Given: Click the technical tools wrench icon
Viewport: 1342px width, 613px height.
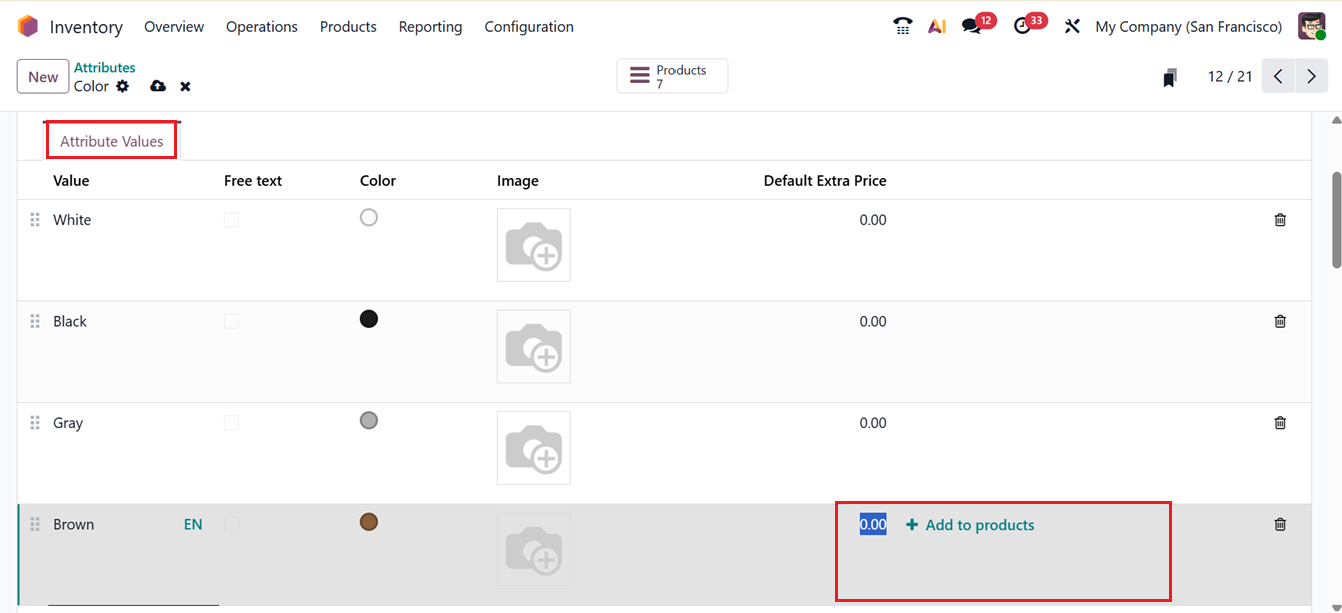Looking at the screenshot, I should coord(1071,25).
